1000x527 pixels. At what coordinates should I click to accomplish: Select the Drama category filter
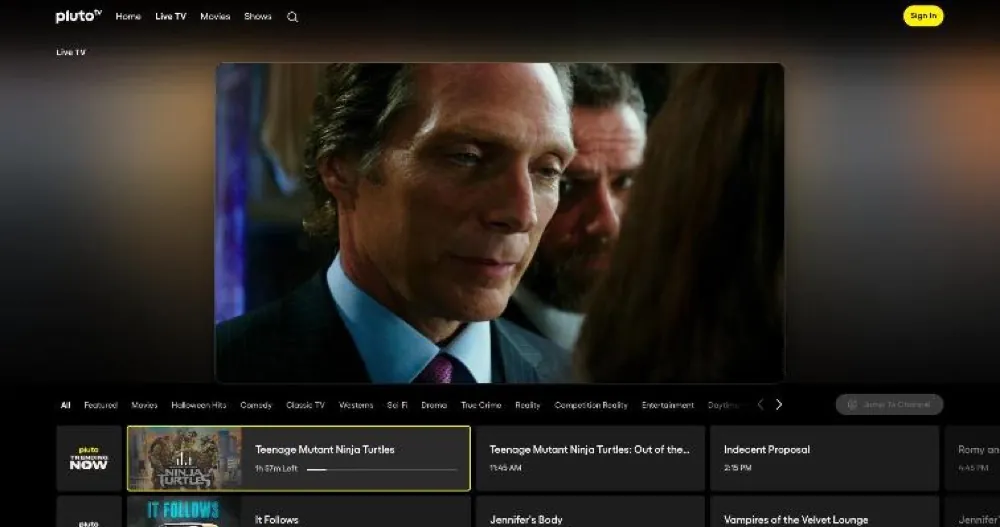coord(434,405)
